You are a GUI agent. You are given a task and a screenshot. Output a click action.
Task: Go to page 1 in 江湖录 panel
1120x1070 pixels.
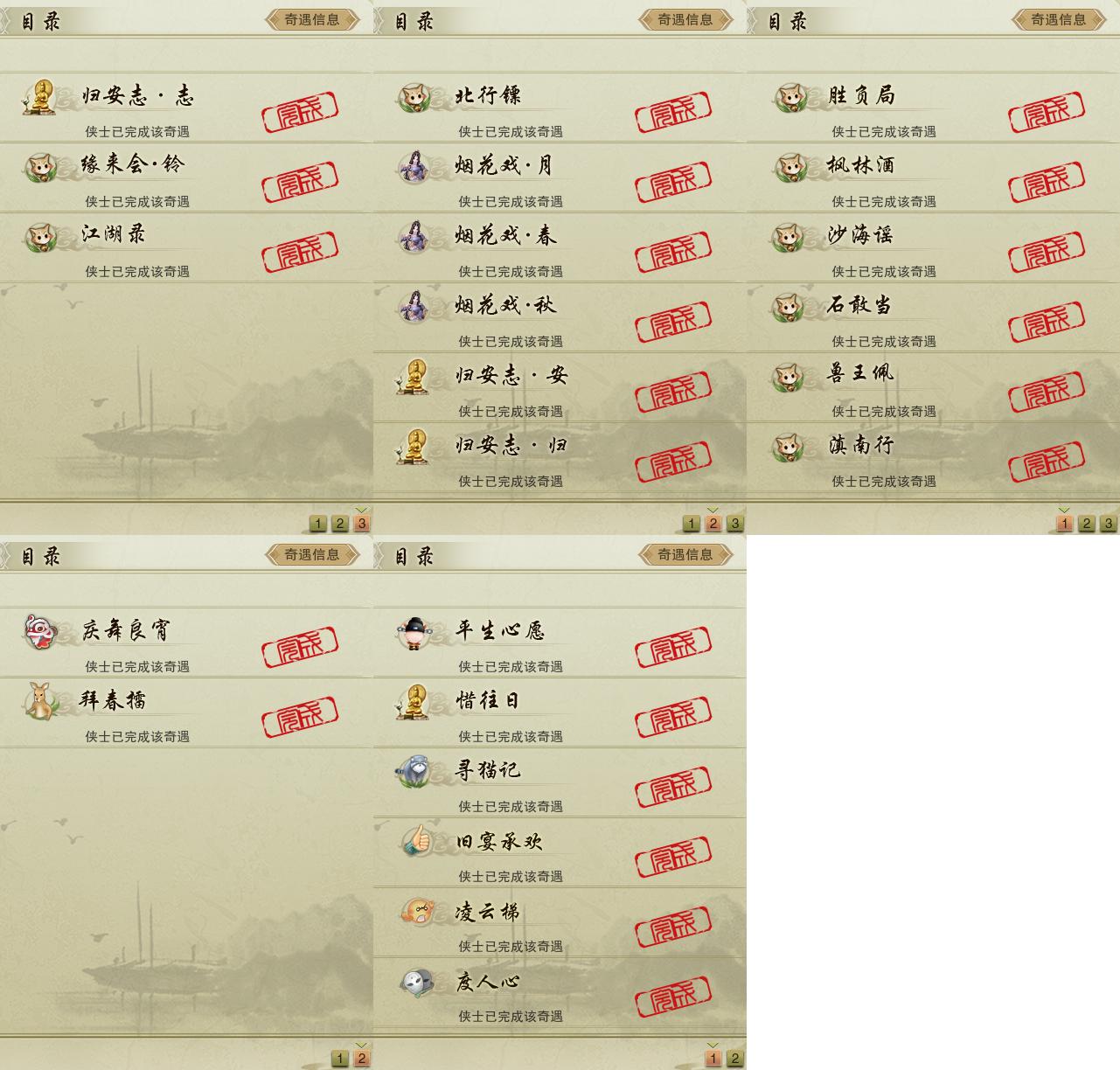point(318,524)
